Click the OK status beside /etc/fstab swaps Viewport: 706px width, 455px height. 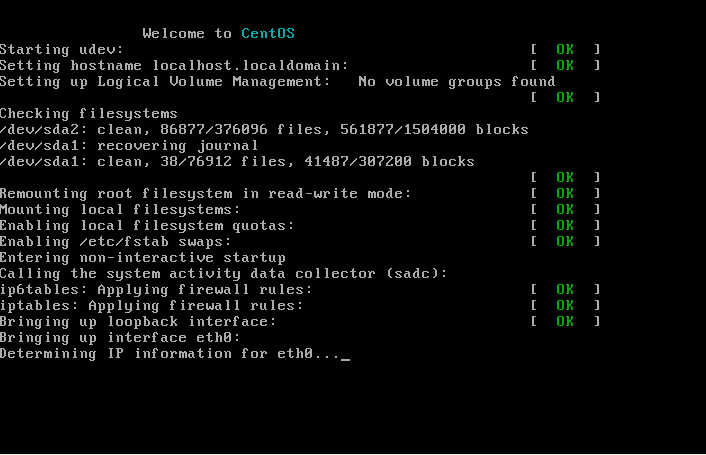(565, 242)
